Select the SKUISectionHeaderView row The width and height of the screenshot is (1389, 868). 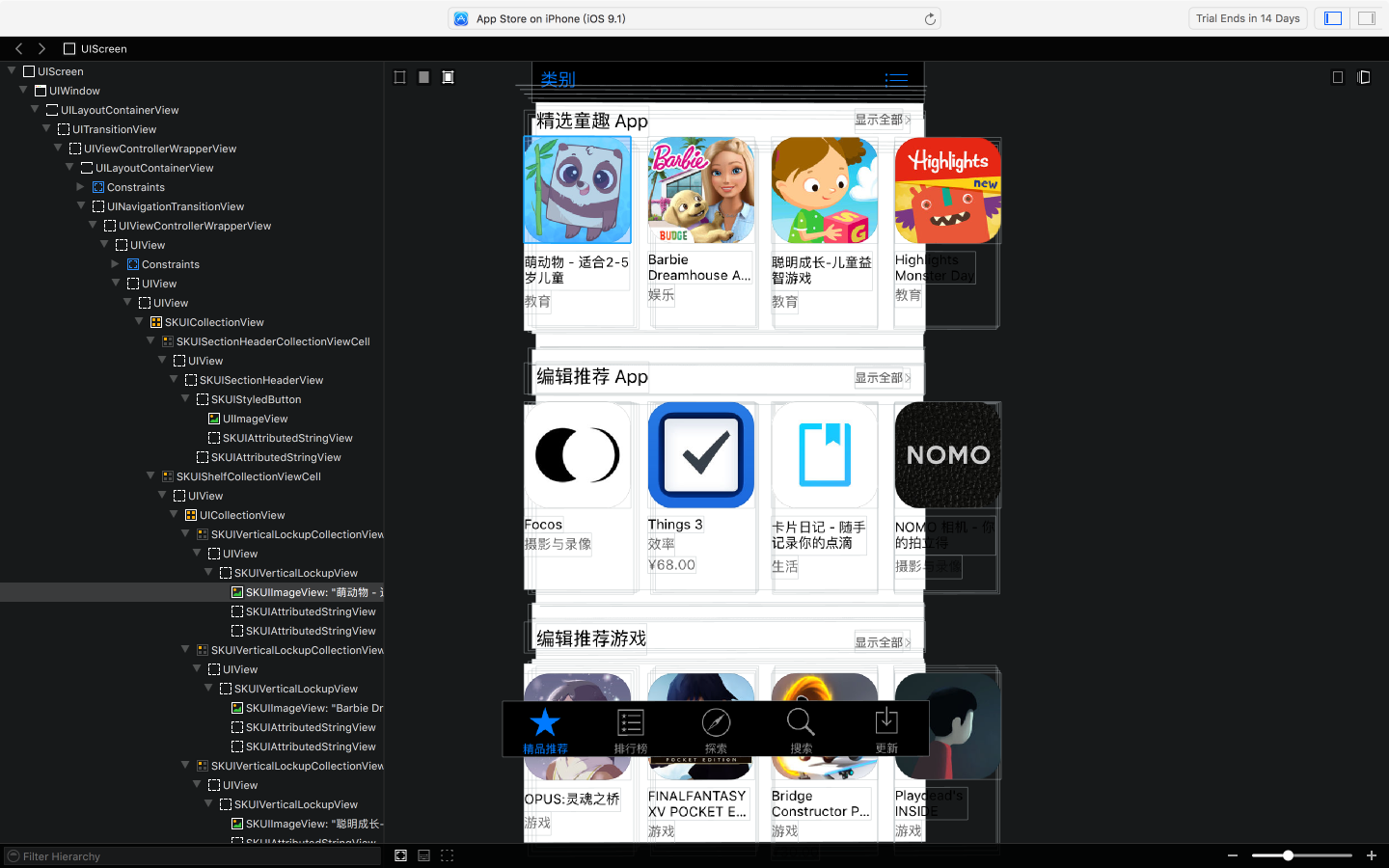192,380
